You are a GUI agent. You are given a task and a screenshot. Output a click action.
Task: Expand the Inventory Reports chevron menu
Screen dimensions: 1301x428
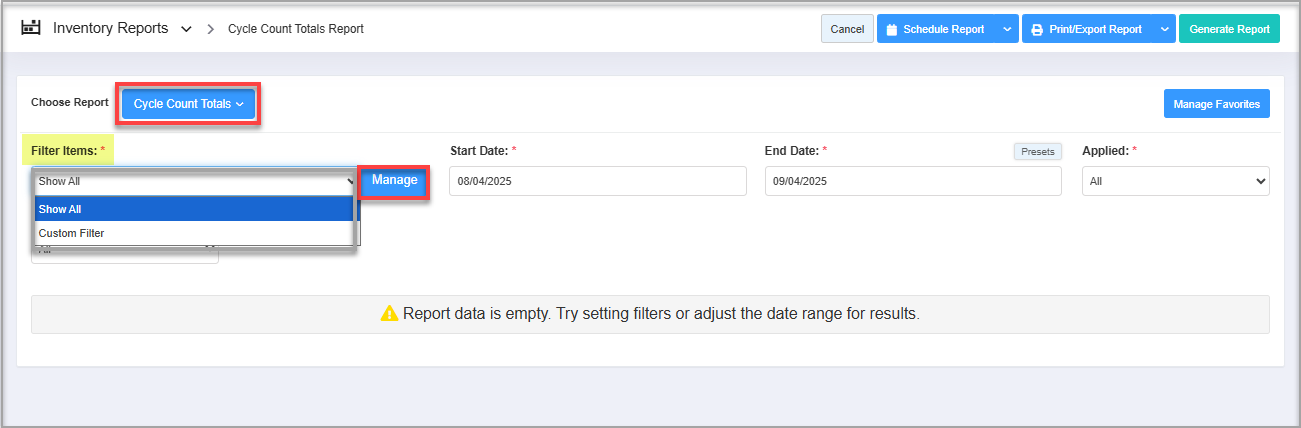click(186, 29)
